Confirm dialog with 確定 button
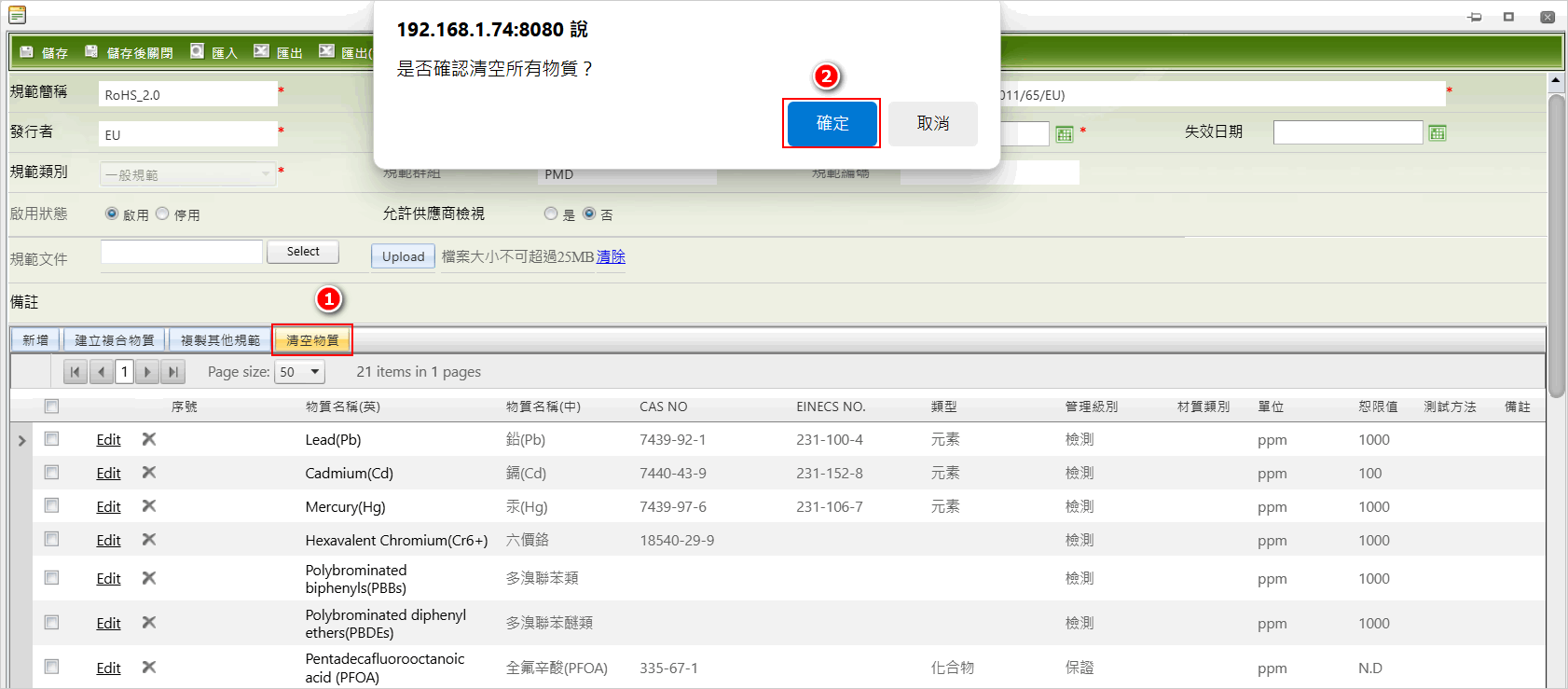The image size is (1568, 689). pyautogui.click(x=832, y=123)
